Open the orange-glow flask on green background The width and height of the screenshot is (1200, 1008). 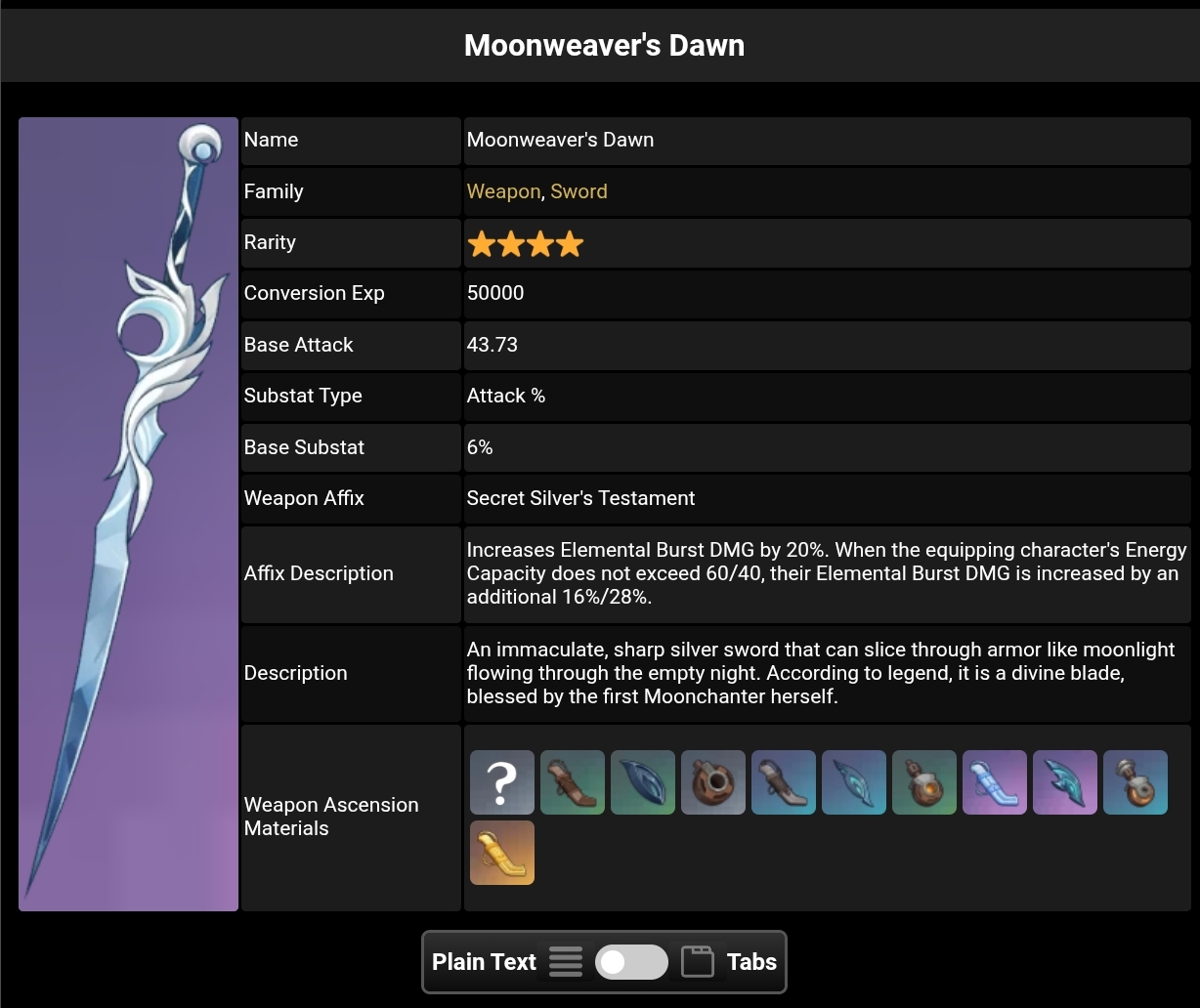[x=924, y=782]
